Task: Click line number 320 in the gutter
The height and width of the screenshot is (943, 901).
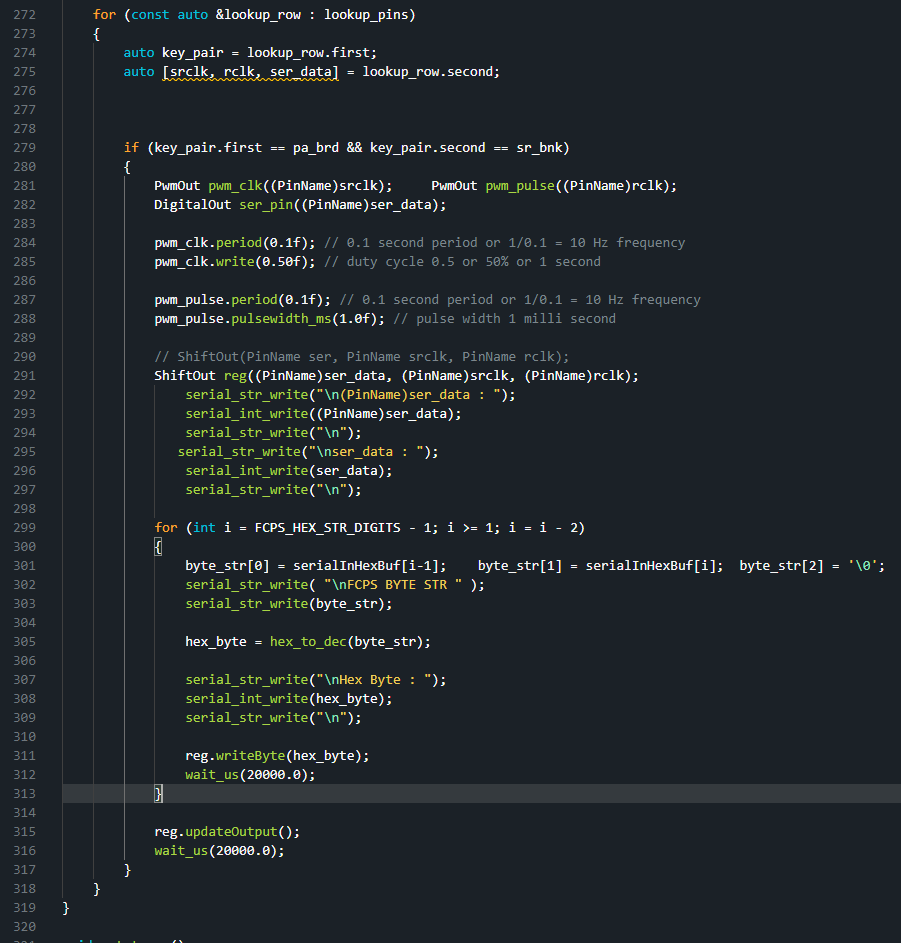Action: pyautogui.click(x=25, y=926)
